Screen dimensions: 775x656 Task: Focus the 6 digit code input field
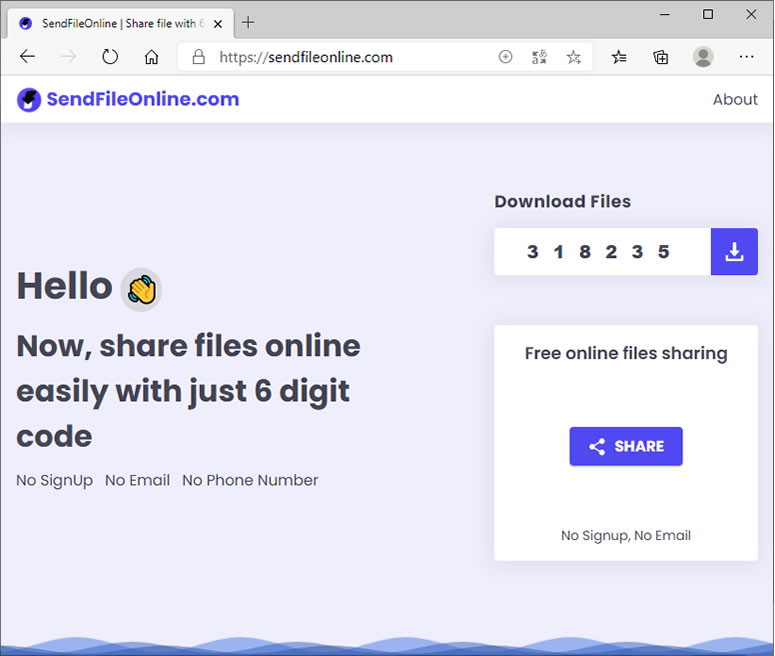[x=602, y=252]
